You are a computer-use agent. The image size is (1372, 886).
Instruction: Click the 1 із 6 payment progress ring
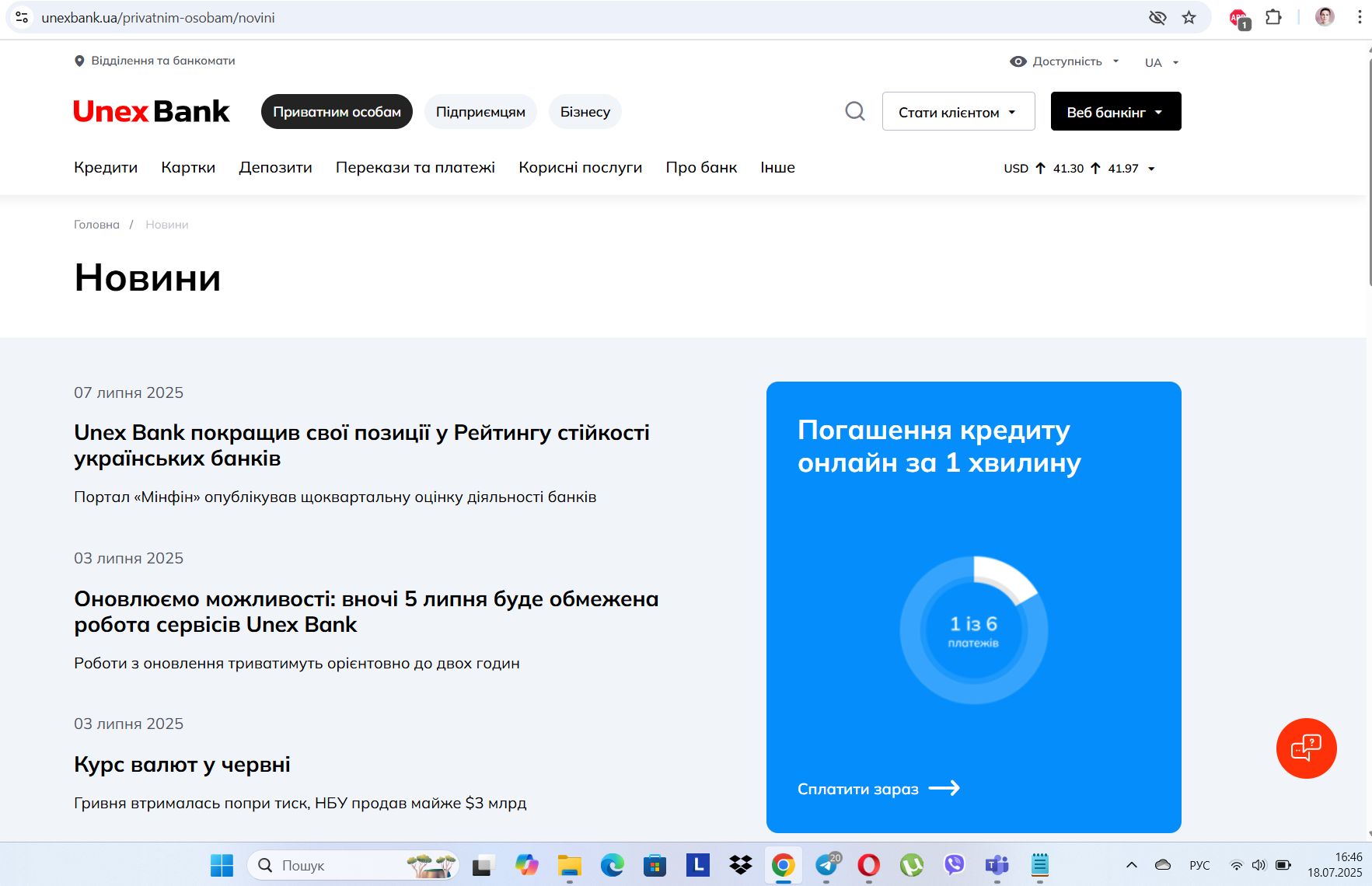pyautogui.click(x=973, y=630)
